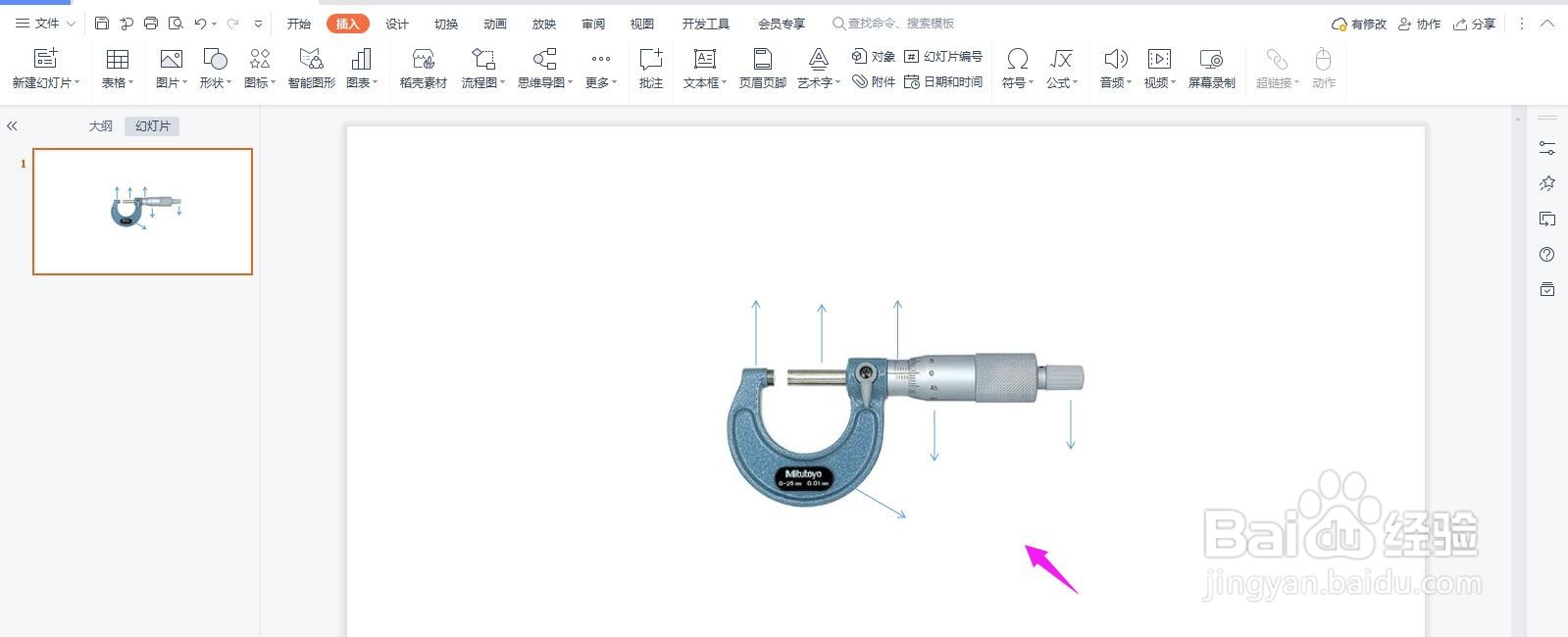Screen dimensions: 1568x637
Task: Click the Save icon in quick toolbar
Action: tap(102, 24)
